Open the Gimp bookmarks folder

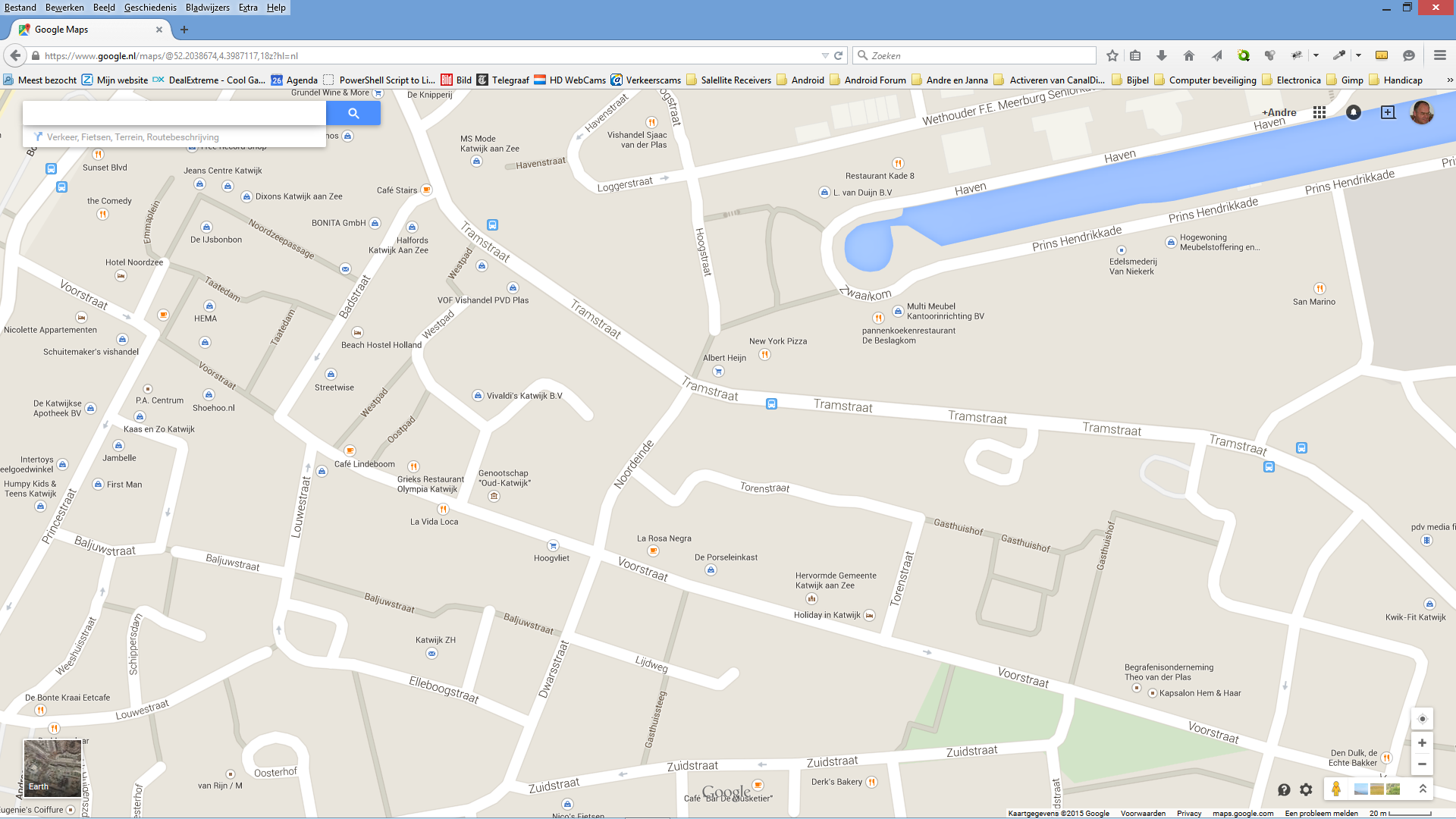pos(1351,80)
